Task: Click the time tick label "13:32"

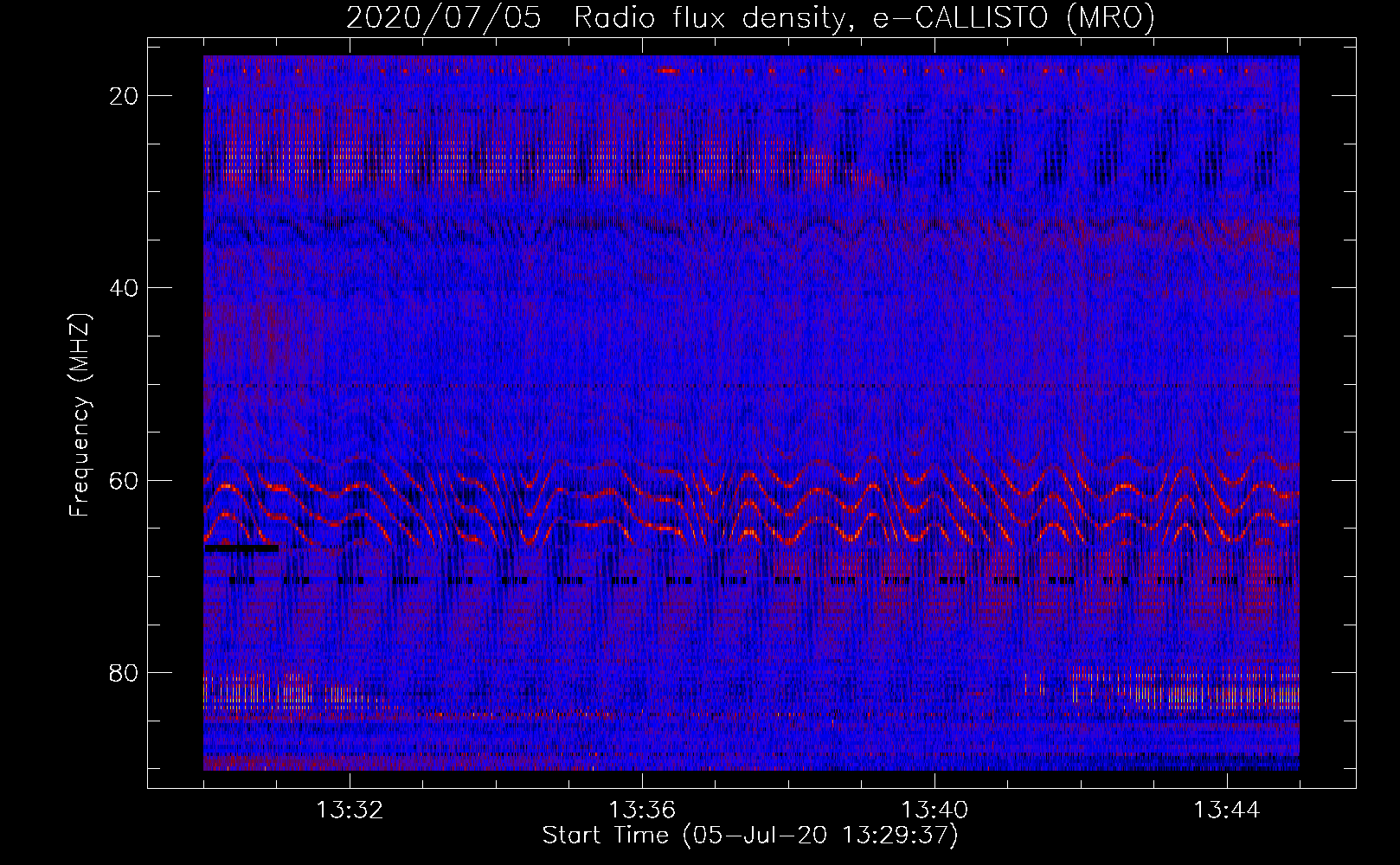Action: 350,811
